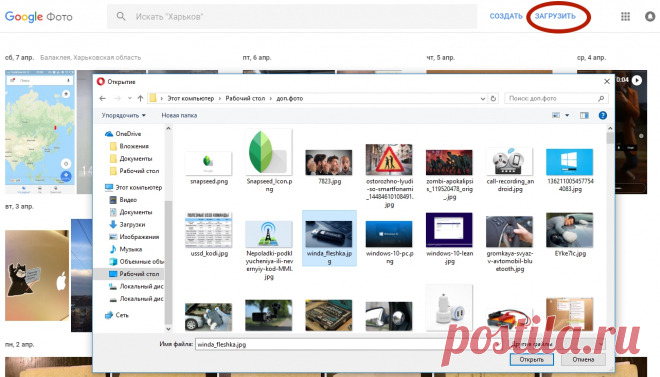Open the Музыка folder in the tree
Image resolution: width=660 pixels, height=377 pixels.
coord(125,249)
